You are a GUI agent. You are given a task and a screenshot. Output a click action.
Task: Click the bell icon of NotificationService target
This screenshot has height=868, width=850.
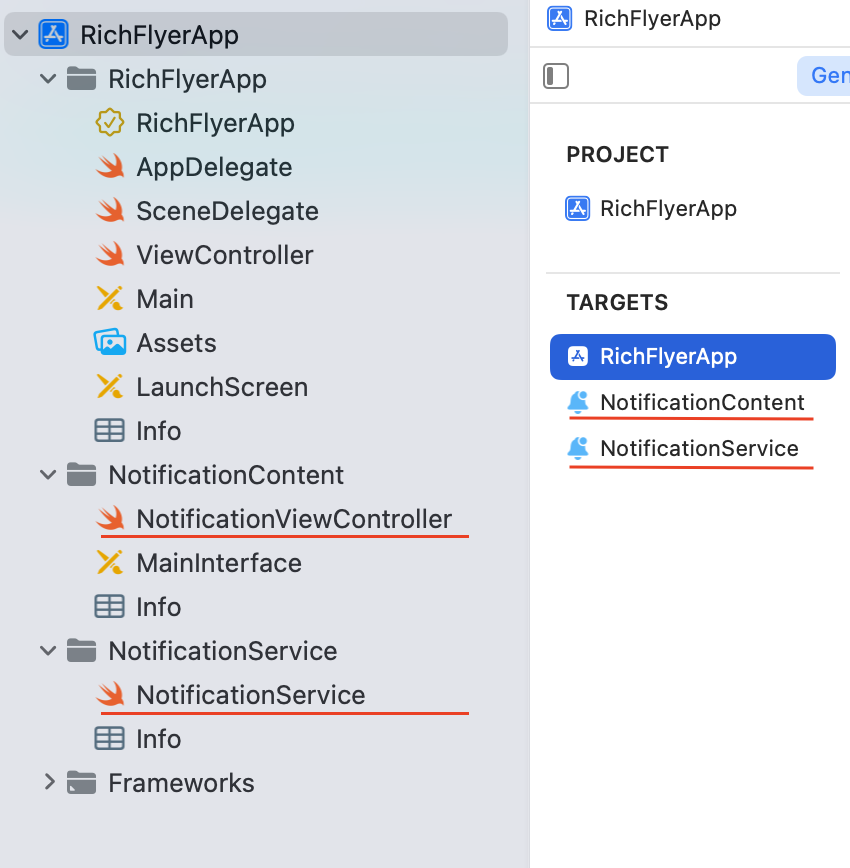pyautogui.click(x=578, y=449)
